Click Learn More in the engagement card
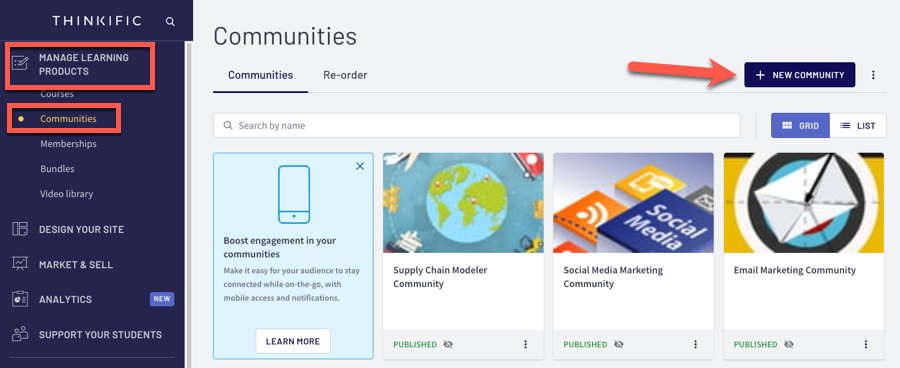Image resolution: width=900 pixels, height=368 pixels. [x=293, y=341]
